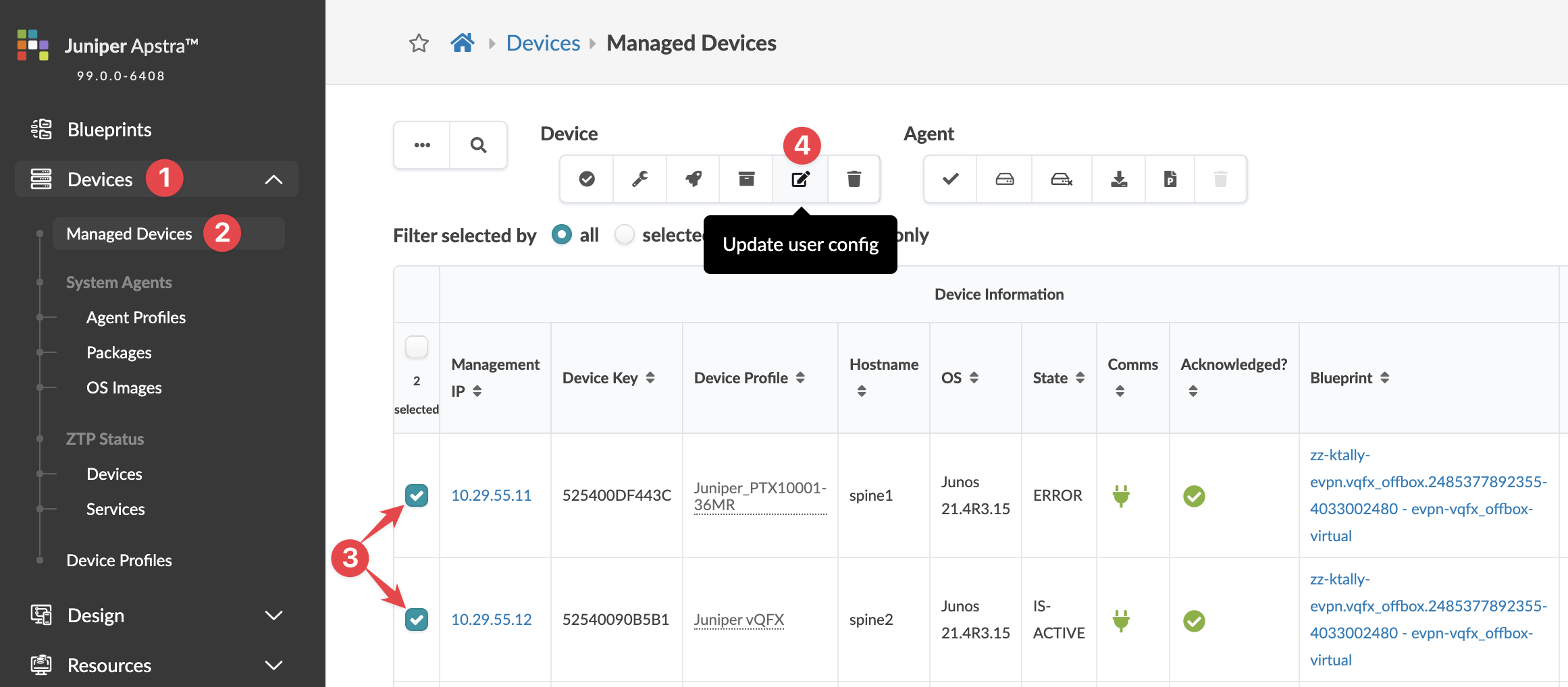
Task: Uncheck the spine2 device row checkbox
Action: [x=417, y=620]
